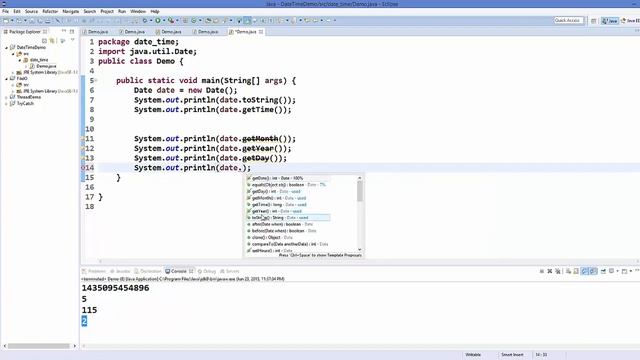640x360 pixels.
Task: Close the active *Demo.java editor tab
Action: click(x=261, y=31)
